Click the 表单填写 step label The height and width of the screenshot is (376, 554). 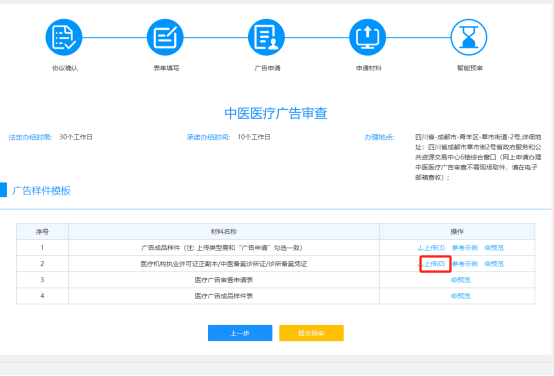(x=166, y=68)
